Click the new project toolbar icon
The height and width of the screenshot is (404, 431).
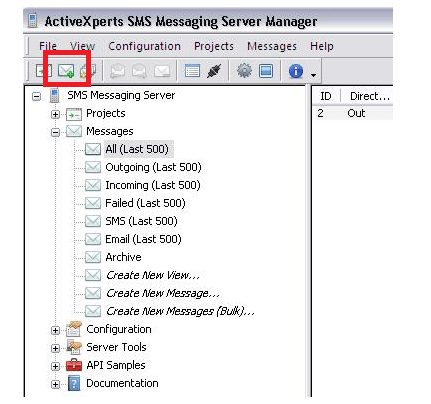click(x=44, y=71)
